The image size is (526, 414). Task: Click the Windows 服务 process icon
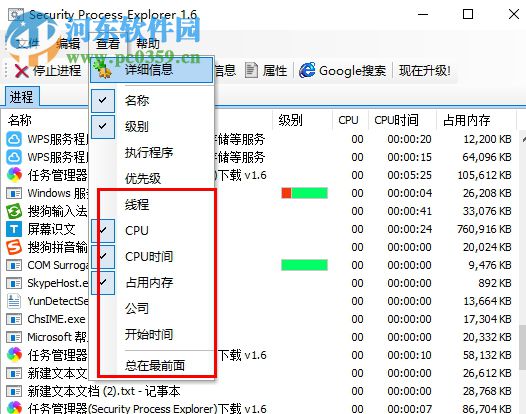point(14,193)
